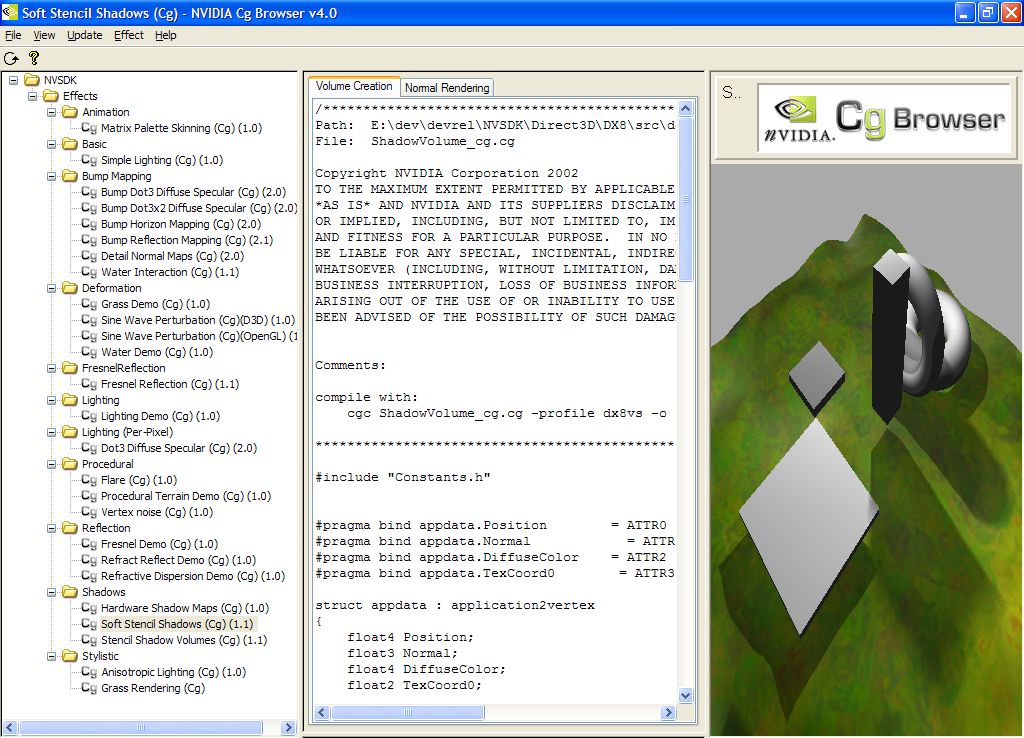Select Sine Wave Perturbation (Cg)(D3D) (1.0)
Viewport: 1024px width, 738px height.
[198, 320]
